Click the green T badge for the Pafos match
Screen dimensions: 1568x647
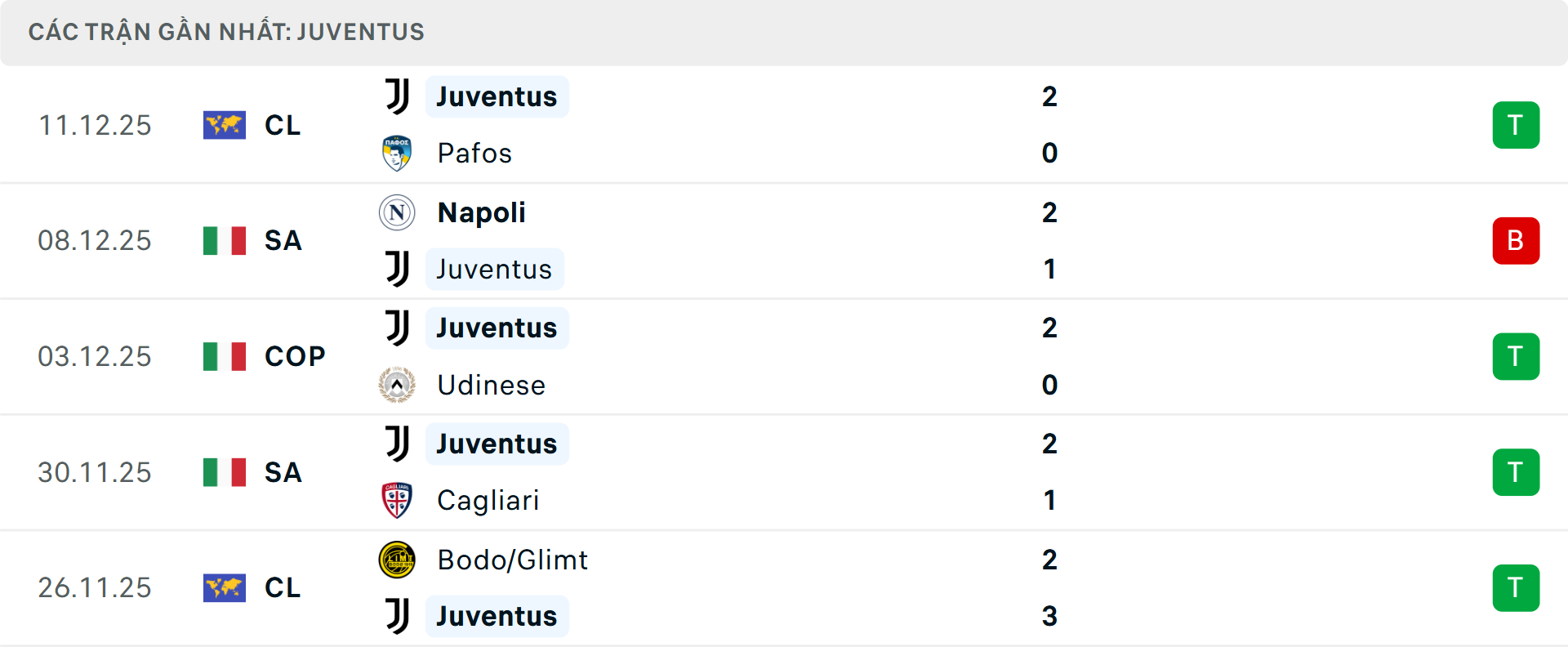(1516, 125)
